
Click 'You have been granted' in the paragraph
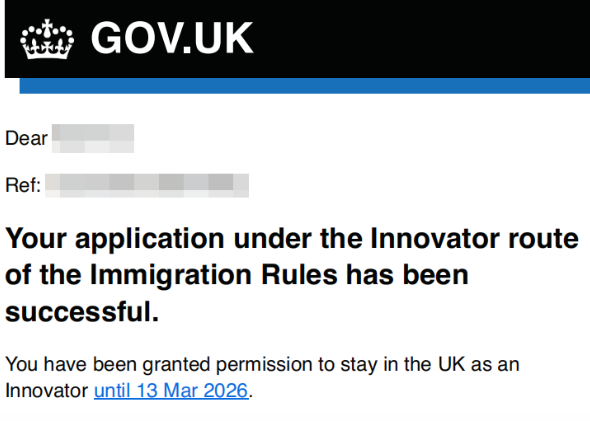pos(108,365)
